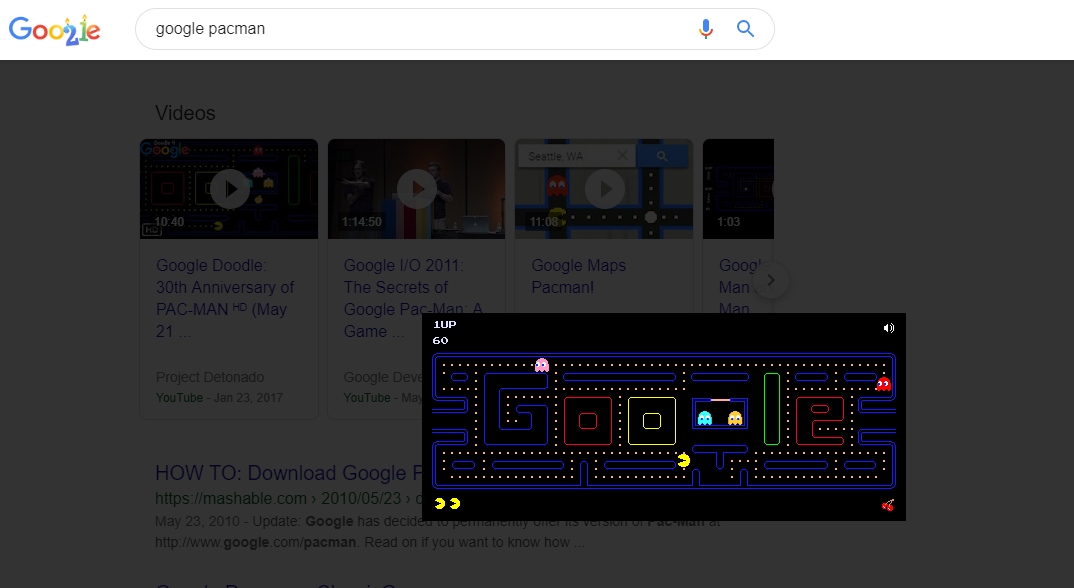The image size is (1074, 588).
Task: Click the Videos section heading
Action: click(185, 113)
